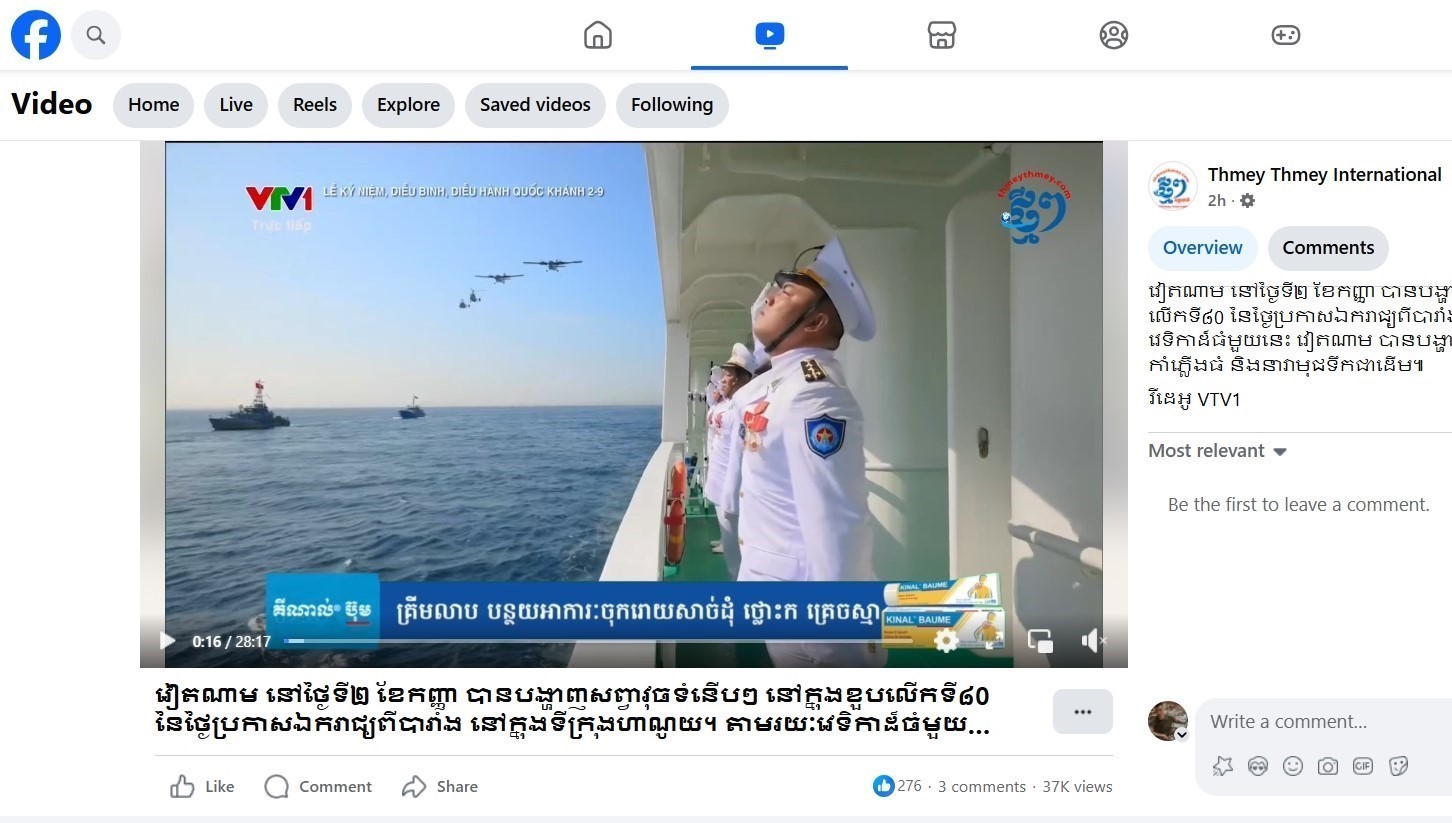The width and height of the screenshot is (1452, 823).
Task: Open the Groups icon in top bar
Action: coord(1113,35)
